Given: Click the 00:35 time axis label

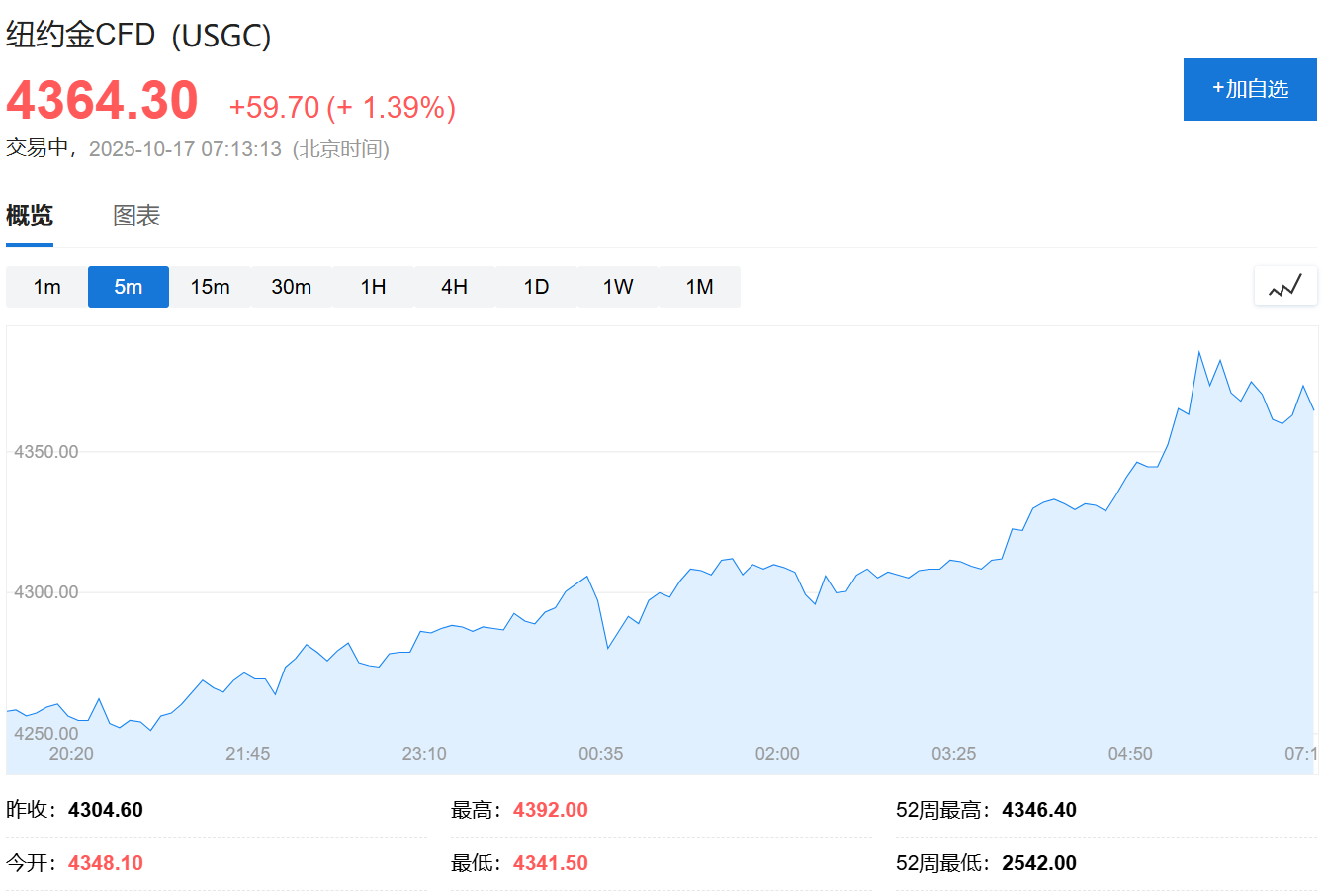Looking at the screenshot, I should [601, 754].
